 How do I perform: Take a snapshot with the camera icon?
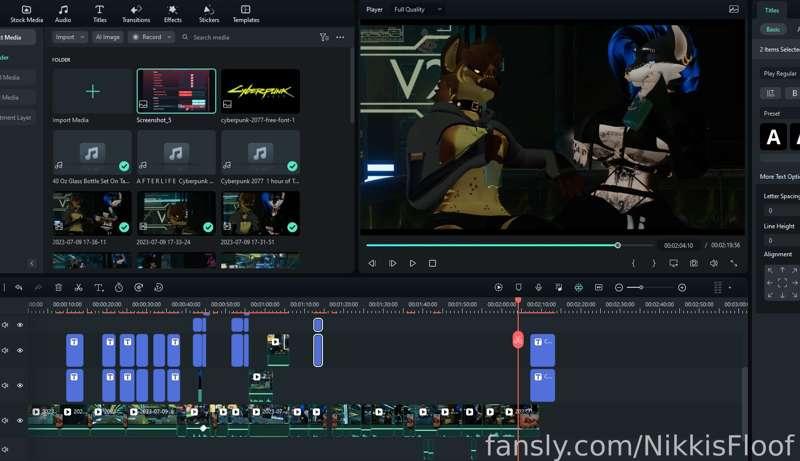(693, 263)
